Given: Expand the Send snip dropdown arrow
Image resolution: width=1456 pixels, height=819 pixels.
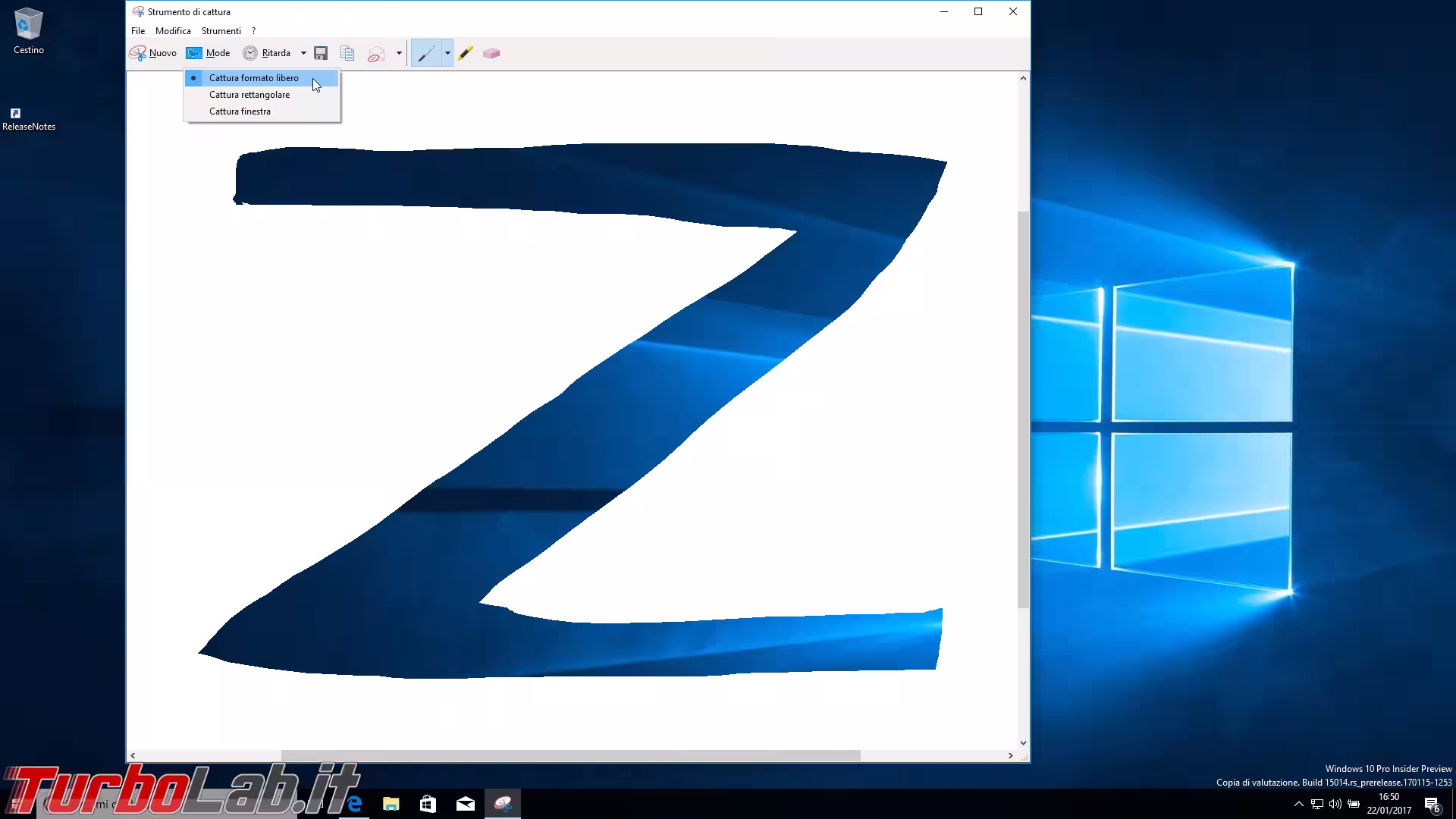Looking at the screenshot, I should click(x=399, y=53).
